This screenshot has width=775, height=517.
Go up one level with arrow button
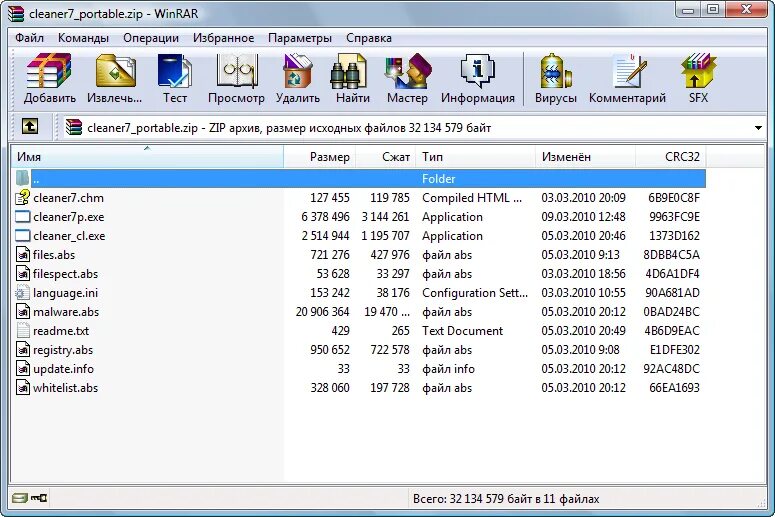click(x=30, y=127)
